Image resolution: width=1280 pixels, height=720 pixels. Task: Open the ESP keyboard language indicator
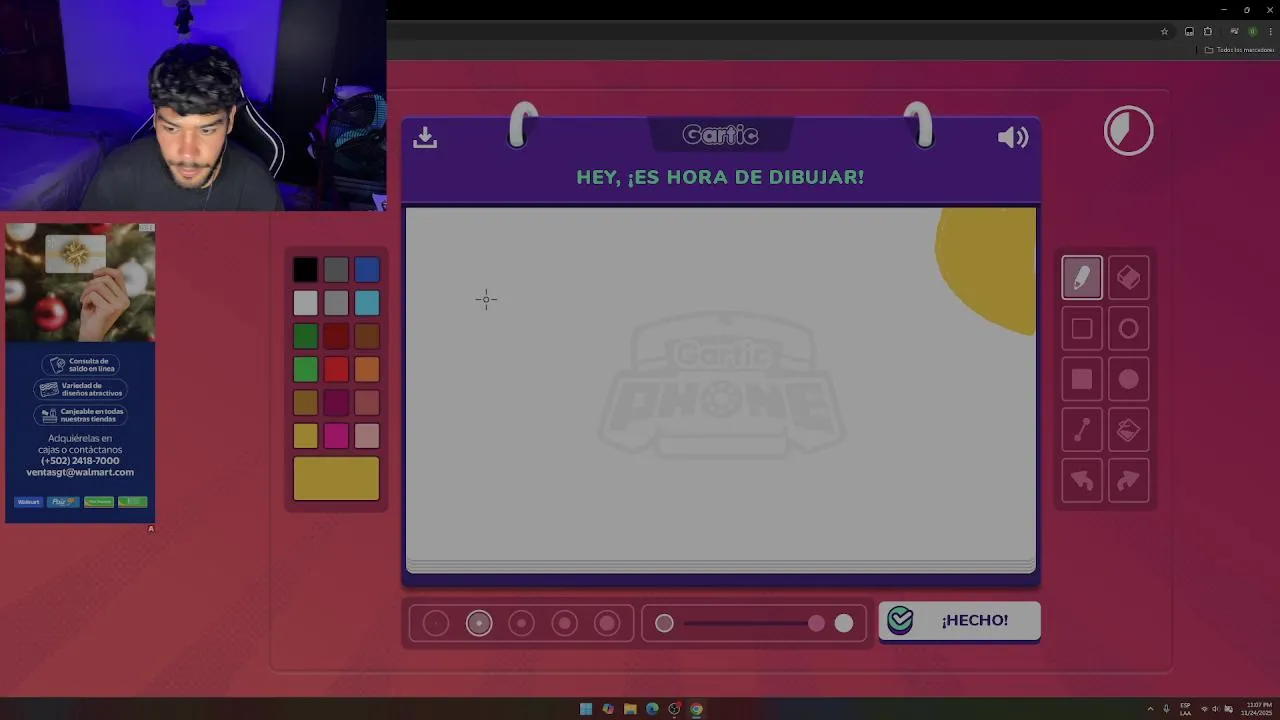1185,709
